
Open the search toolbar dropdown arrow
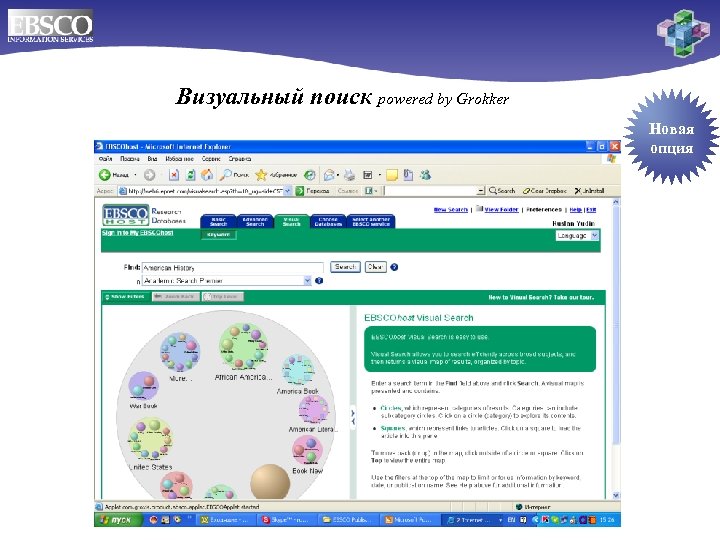(x=481, y=191)
